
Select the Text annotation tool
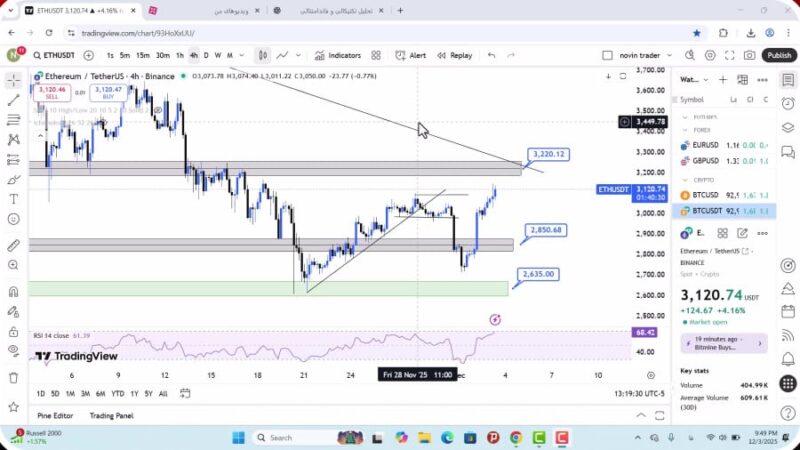point(13,199)
